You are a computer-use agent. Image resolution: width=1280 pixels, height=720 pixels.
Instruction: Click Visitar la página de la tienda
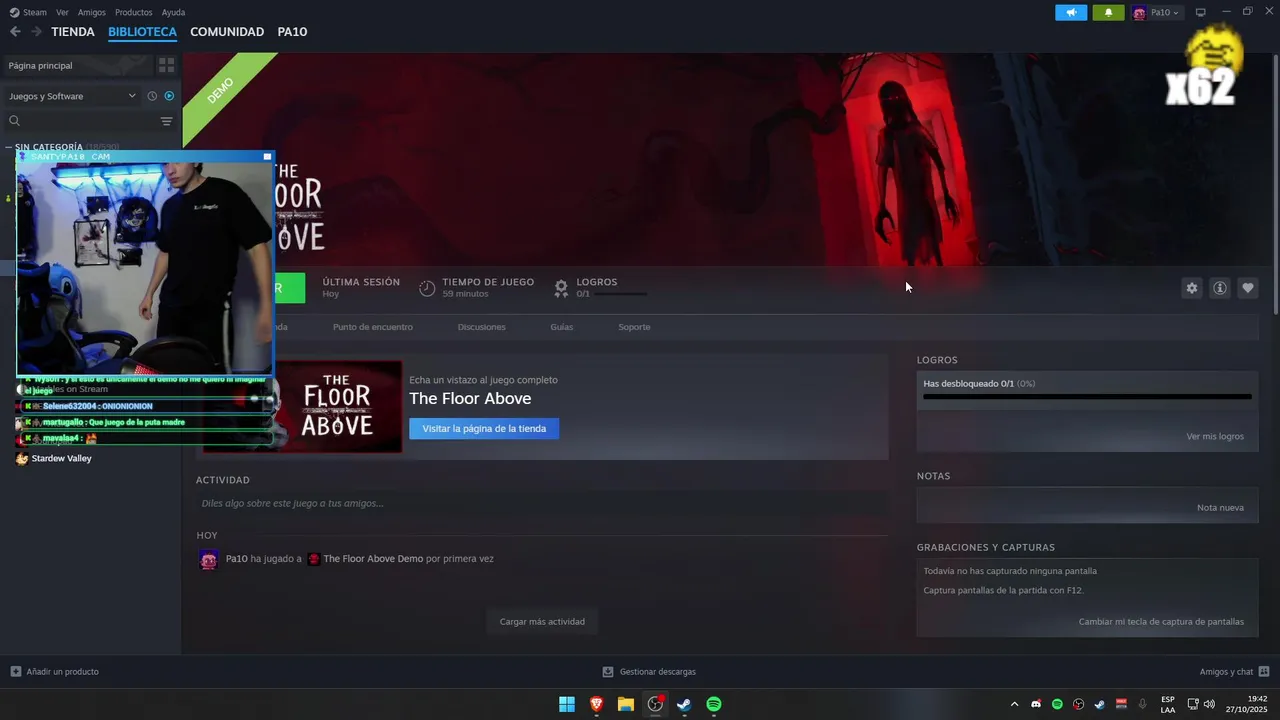click(484, 428)
